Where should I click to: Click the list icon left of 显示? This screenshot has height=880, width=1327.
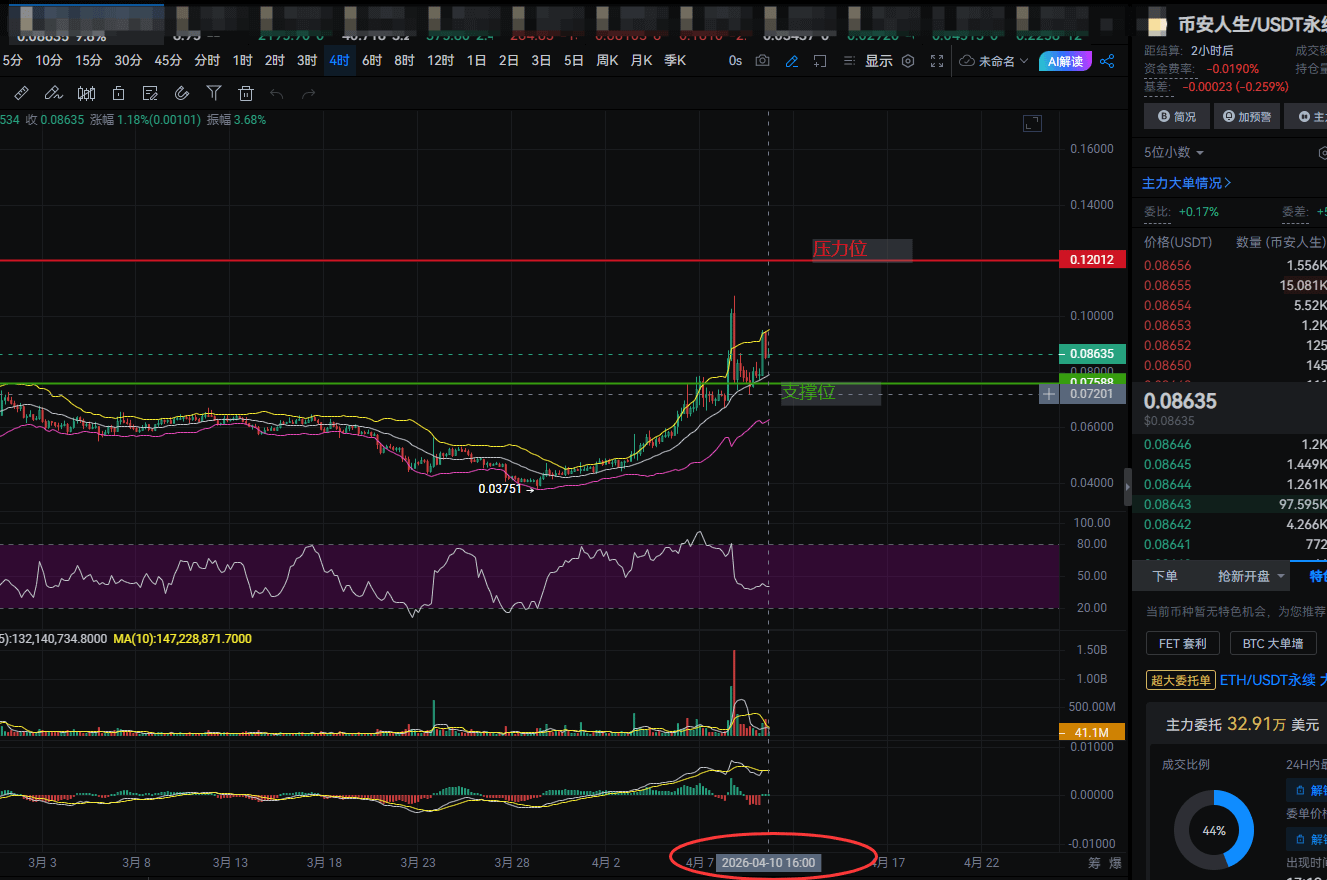point(849,61)
